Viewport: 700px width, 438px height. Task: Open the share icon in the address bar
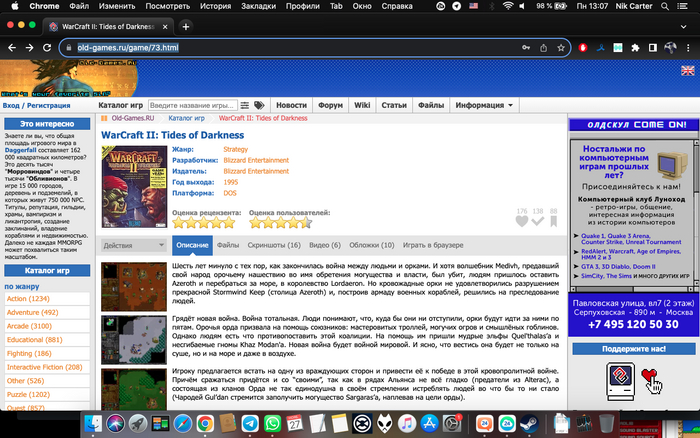pyautogui.click(x=543, y=48)
